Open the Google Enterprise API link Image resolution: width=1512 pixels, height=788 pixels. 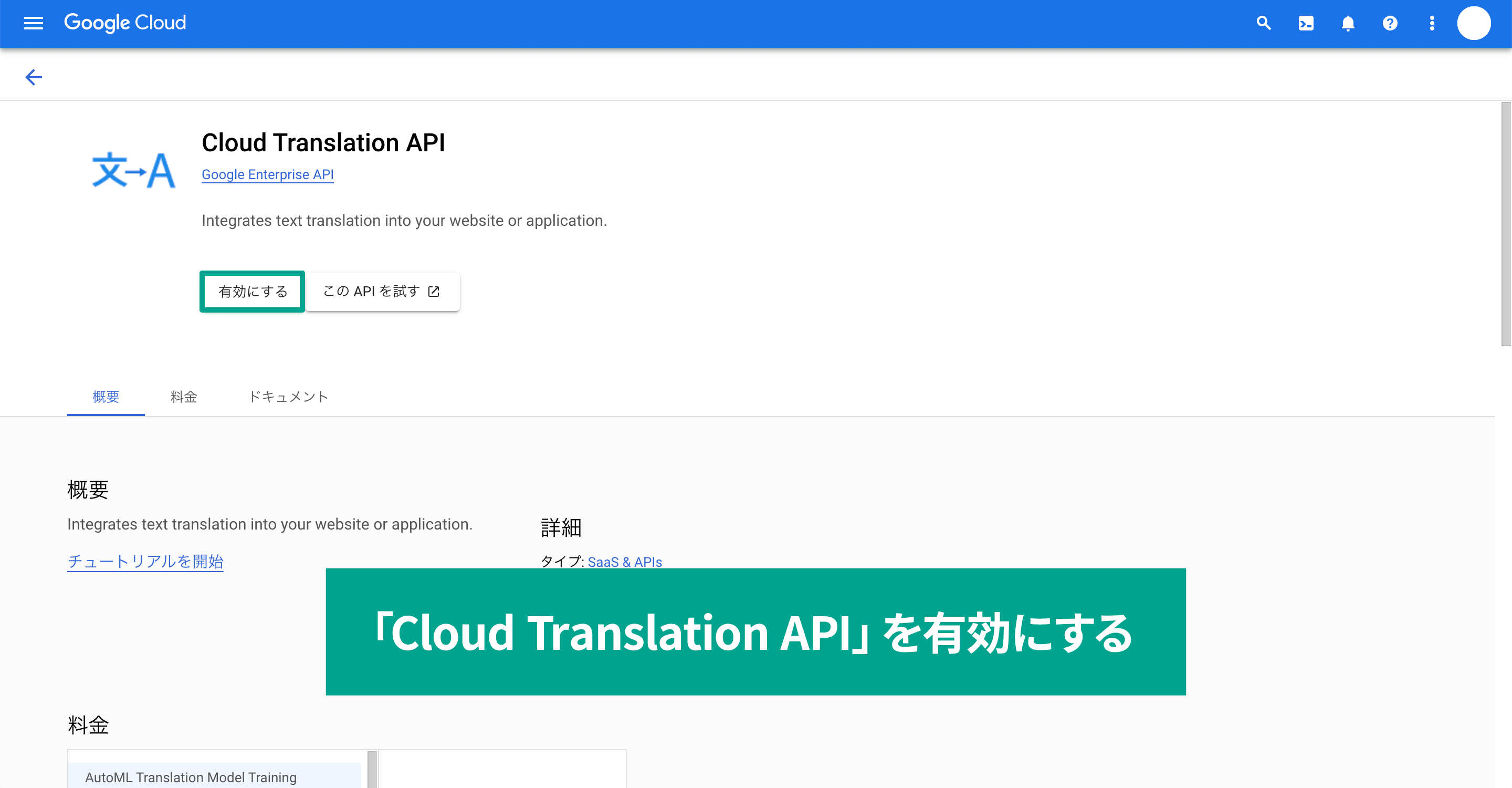pyautogui.click(x=268, y=174)
